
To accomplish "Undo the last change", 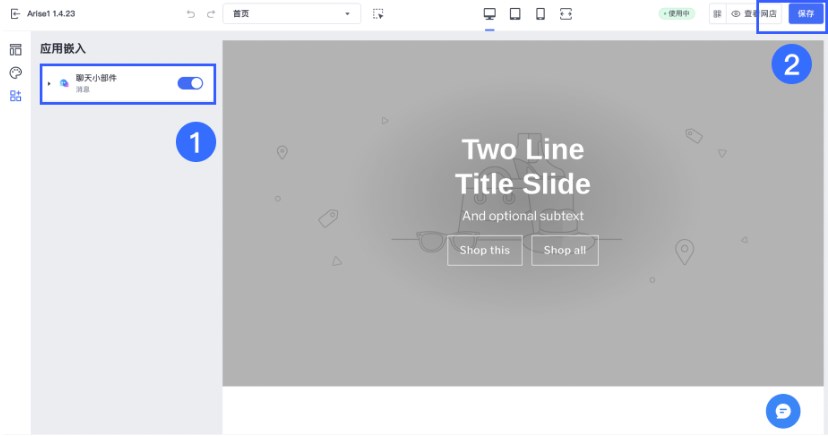I will tap(191, 14).
